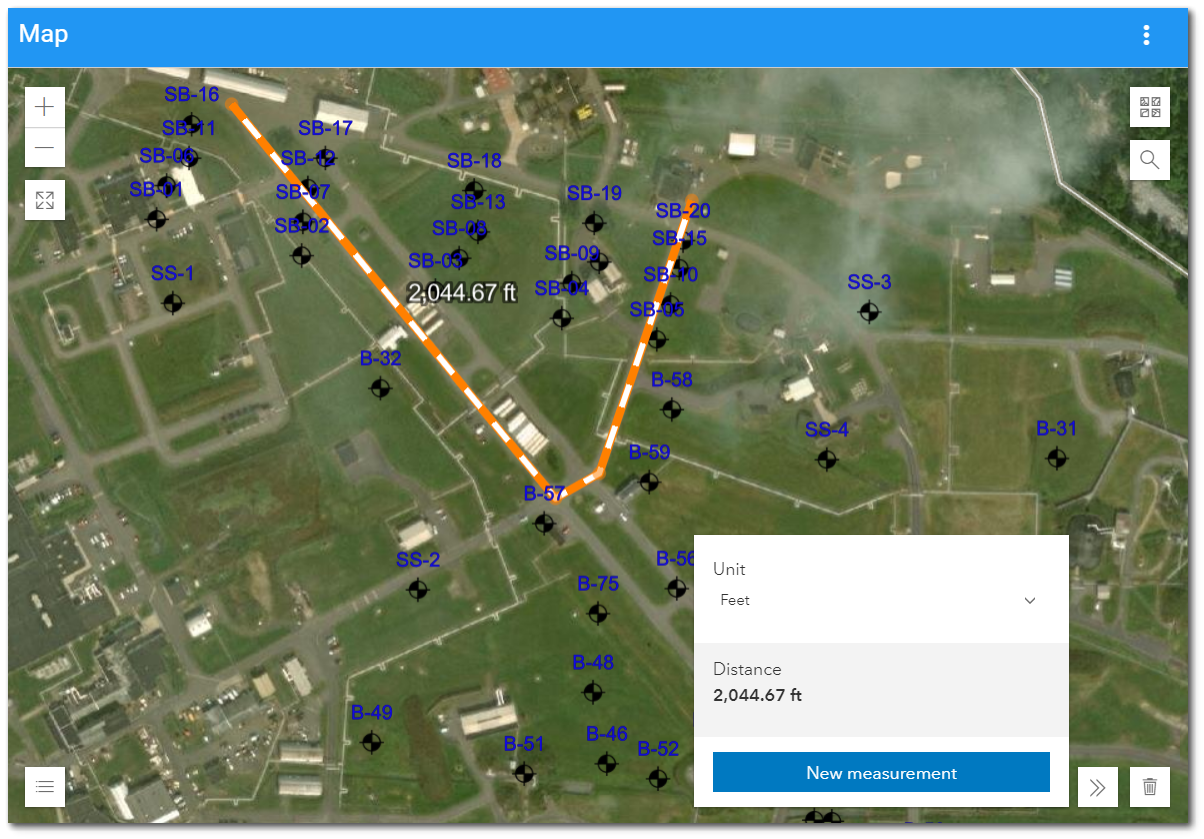
Task: Delete measurement with the trash icon
Action: 1150,786
